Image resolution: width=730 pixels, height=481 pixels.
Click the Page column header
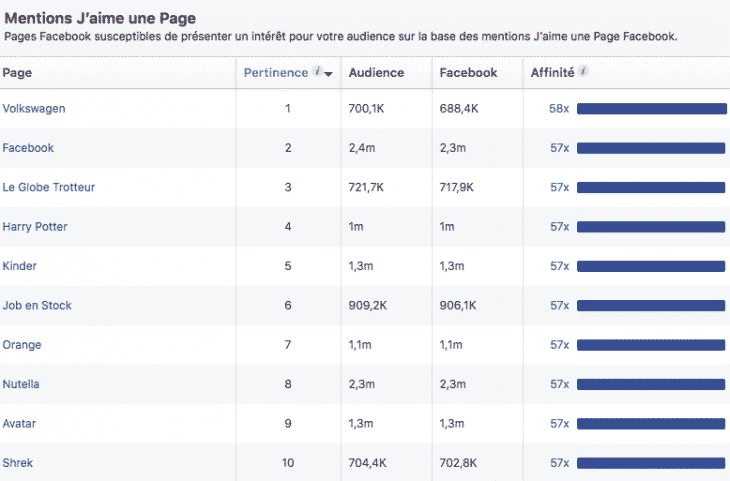[x=17, y=73]
